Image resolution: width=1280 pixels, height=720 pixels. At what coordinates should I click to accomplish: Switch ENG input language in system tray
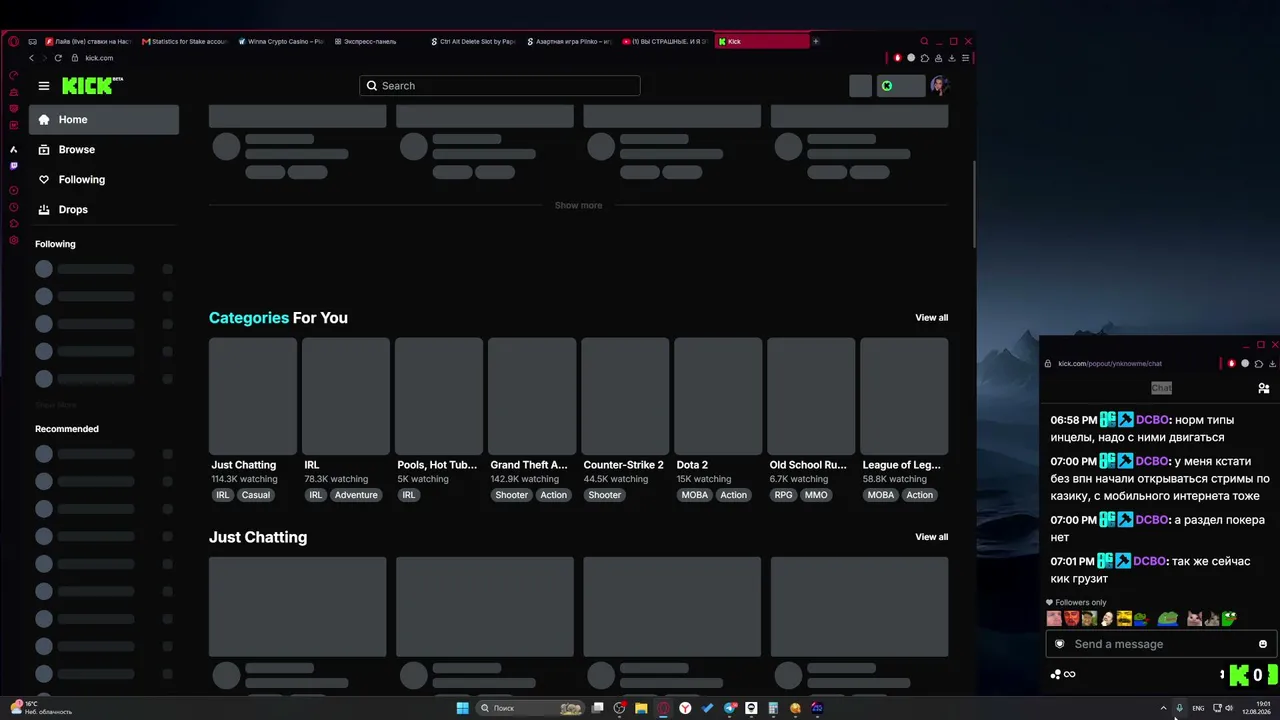pos(1198,708)
